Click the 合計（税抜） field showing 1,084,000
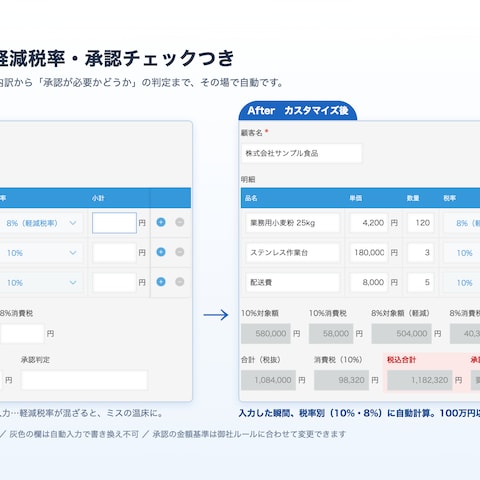The height and width of the screenshot is (480, 480). pos(268,380)
